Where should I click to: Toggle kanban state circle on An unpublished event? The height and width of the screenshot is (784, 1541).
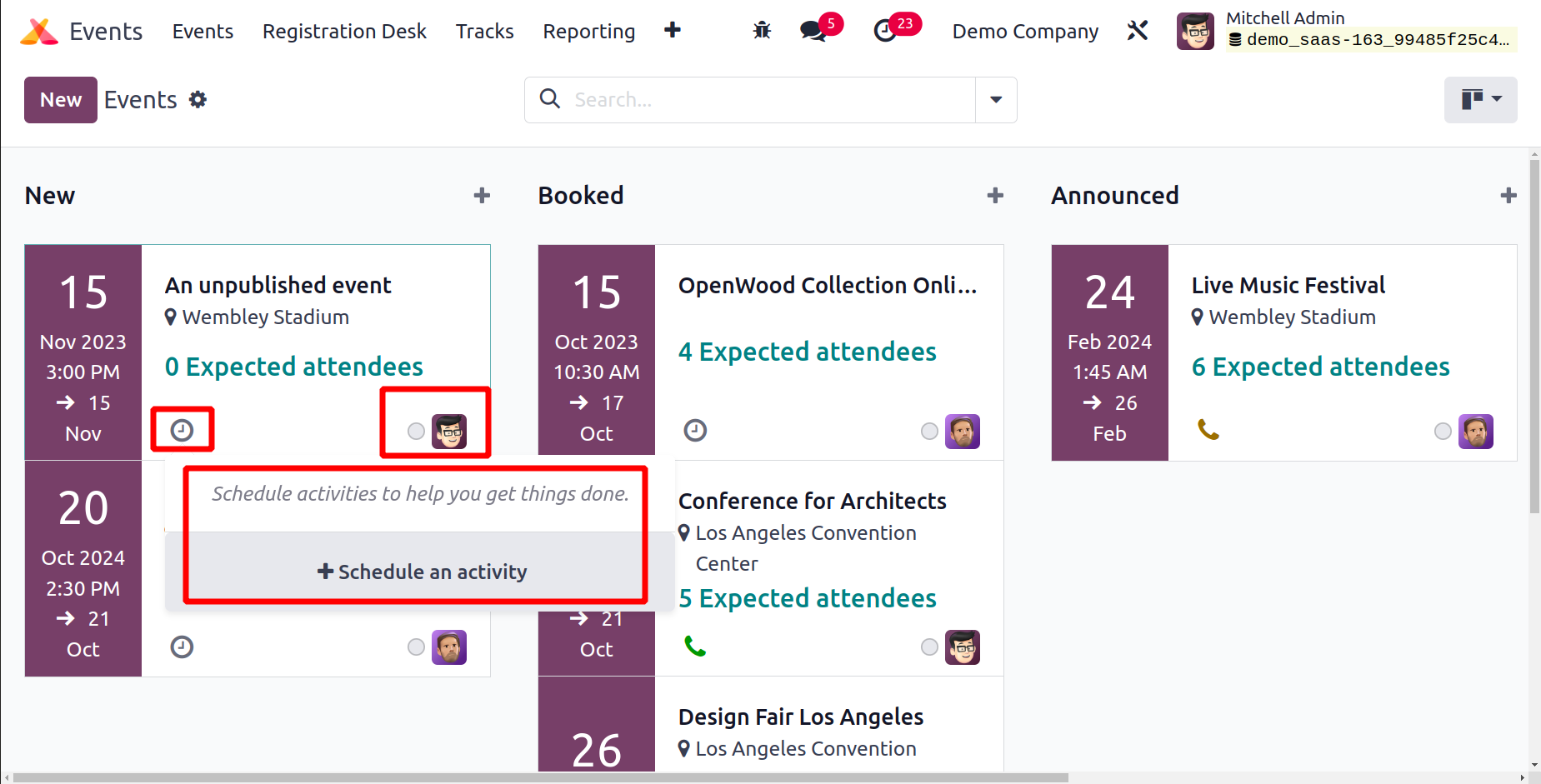(416, 431)
